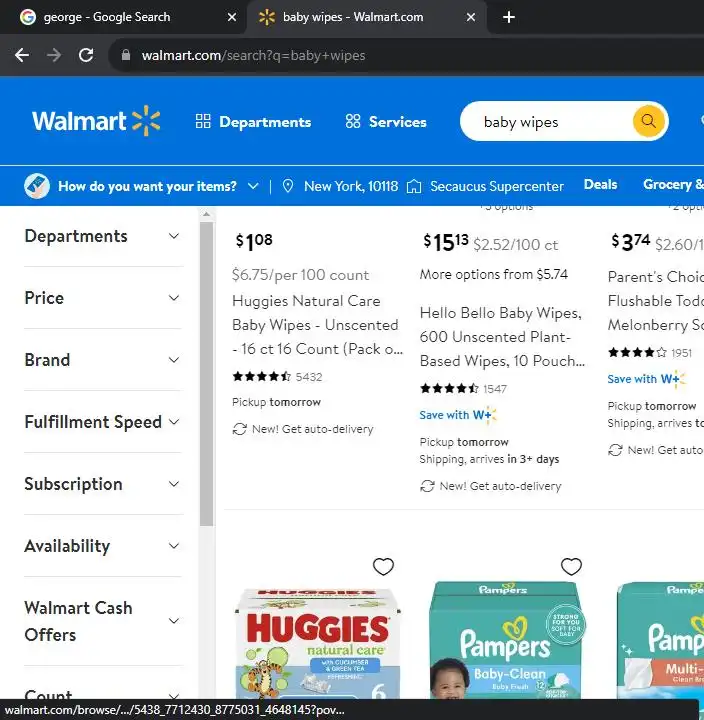Click the delivery intent phone icon

37,186
